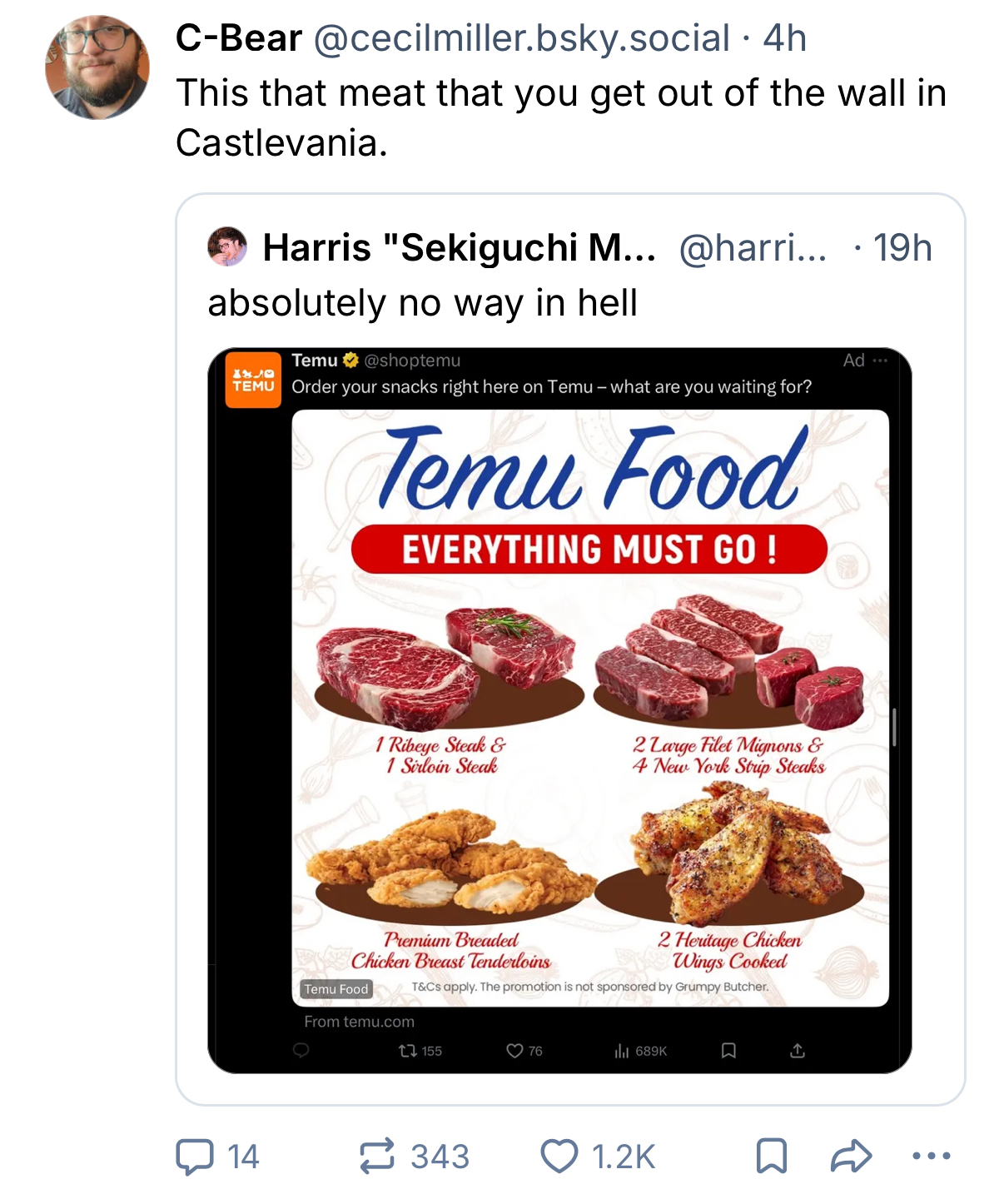Screen dimensions: 1004x1204
Task: Click the 19h quoted post timestamp
Action: tap(902, 247)
